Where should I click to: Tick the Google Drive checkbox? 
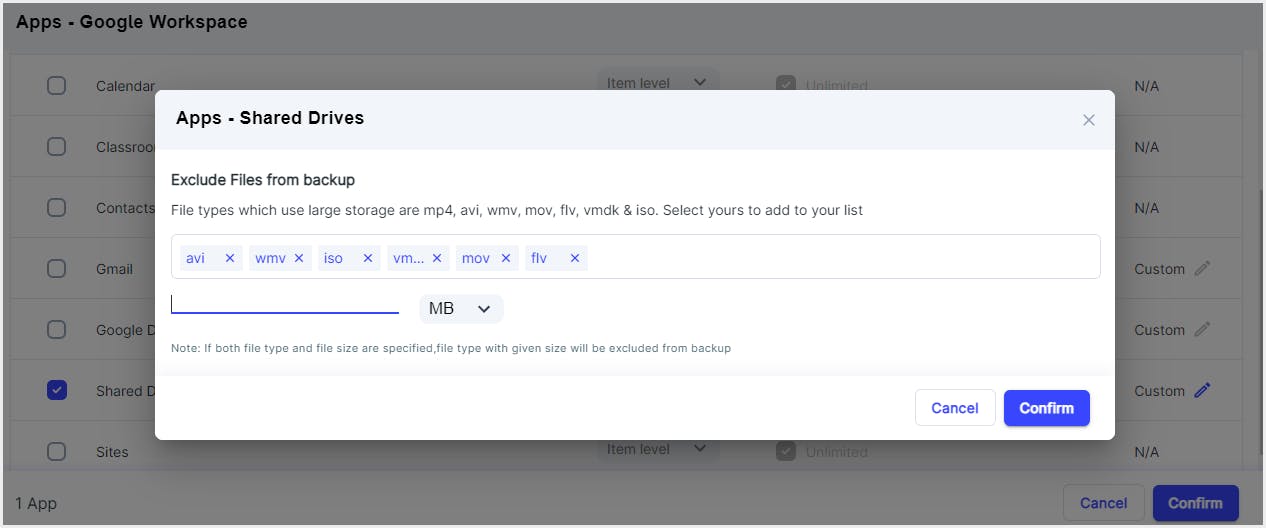[x=57, y=329]
